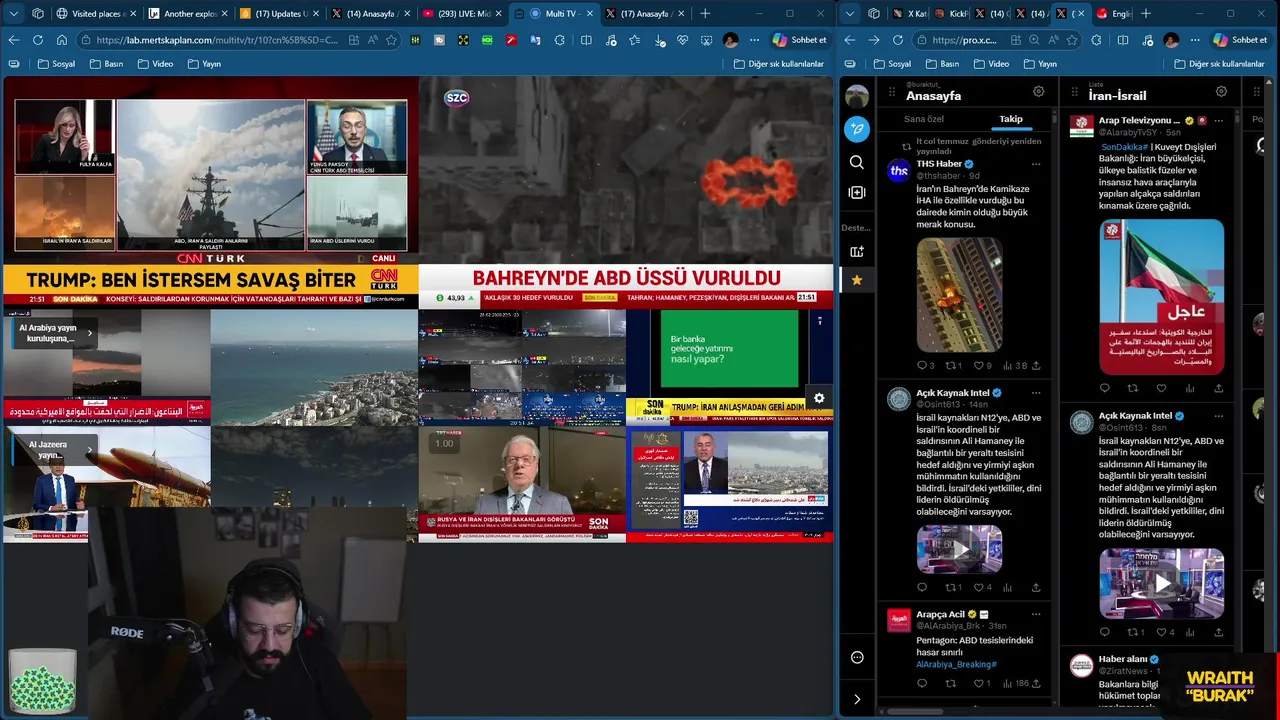The height and width of the screenshot is (720, 1280).
Task: Like the THS Haber post
Action: [x=979, y=365]
